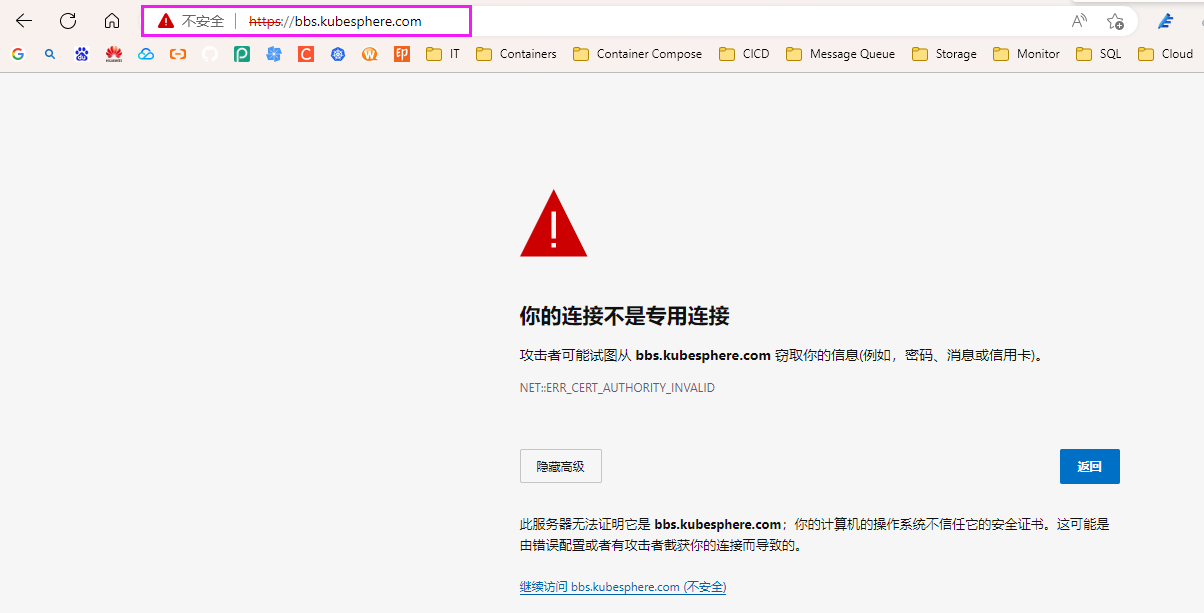Open the browser home page
The width and height of the screenshot is (1204, 613).
click(x=112, y=21)
